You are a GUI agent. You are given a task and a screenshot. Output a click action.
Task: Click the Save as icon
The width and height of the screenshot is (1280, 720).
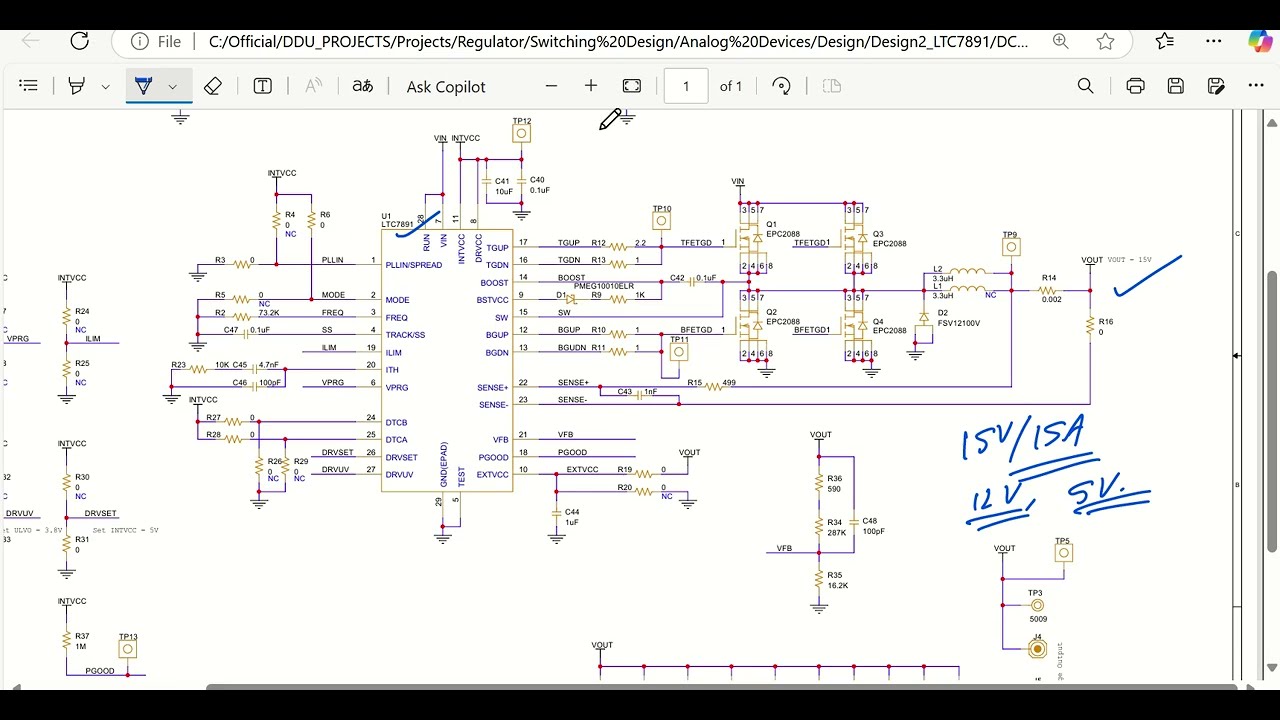pos(1216,86)
